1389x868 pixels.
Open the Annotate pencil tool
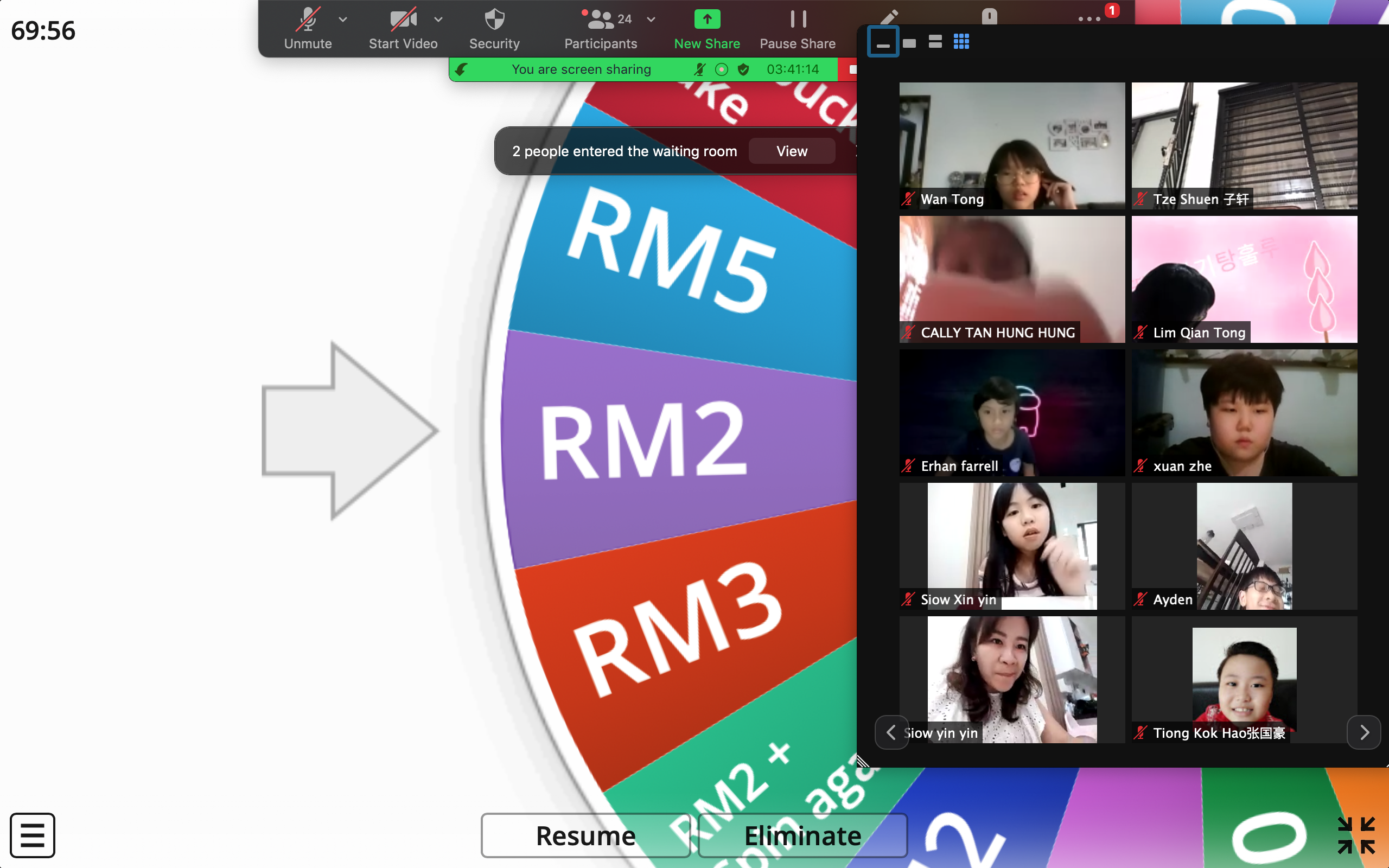(889, 17)
